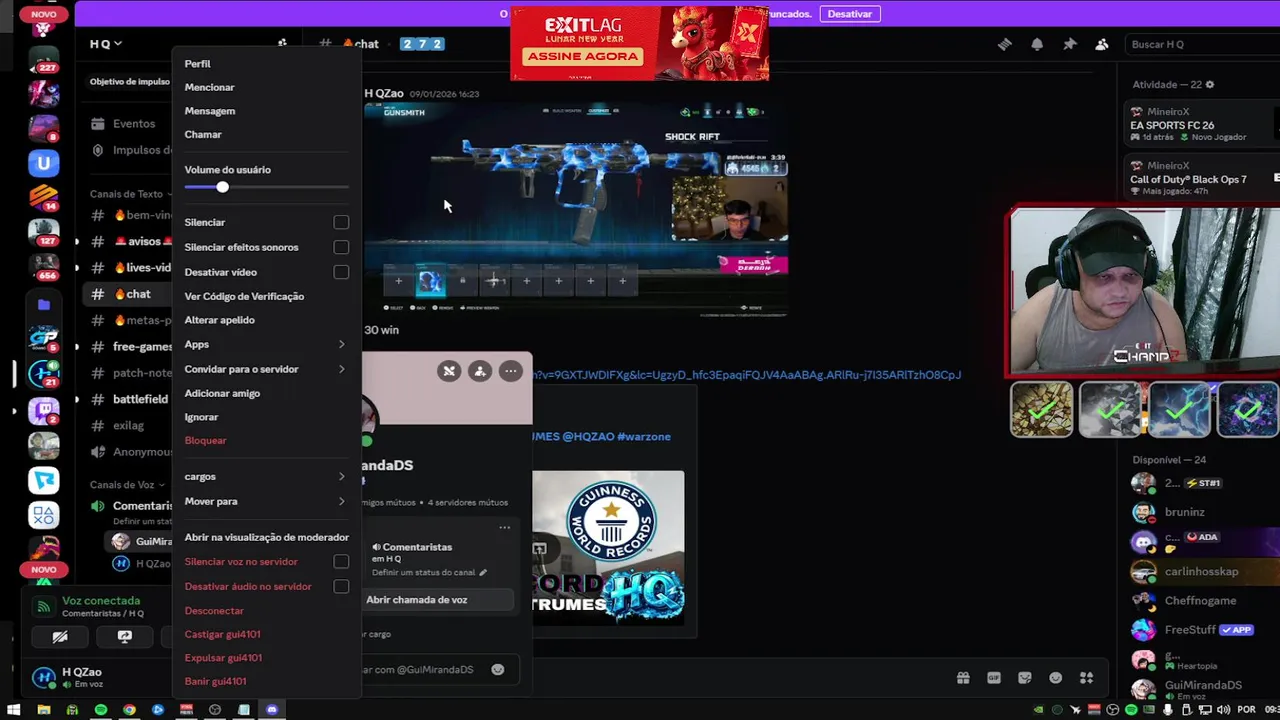Check the Silenciar checkbox
This screenshot has width=1280, height=720.
pyautogui.click(x=341, y=222)
